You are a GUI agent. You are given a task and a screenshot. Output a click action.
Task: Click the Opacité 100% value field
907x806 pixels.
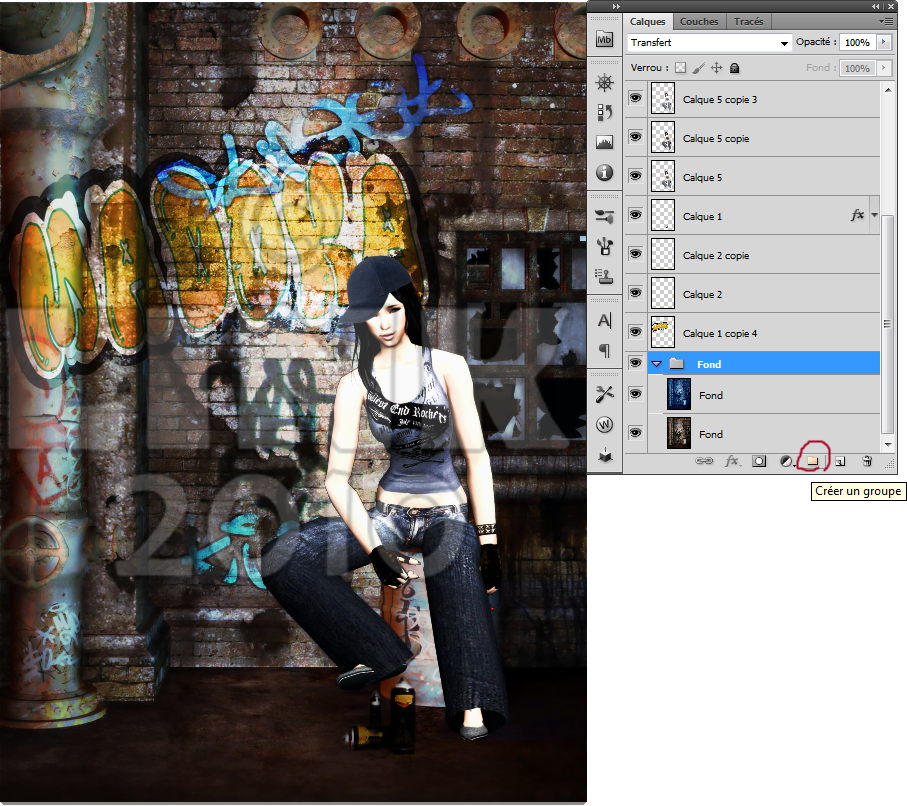click(855, 43)
